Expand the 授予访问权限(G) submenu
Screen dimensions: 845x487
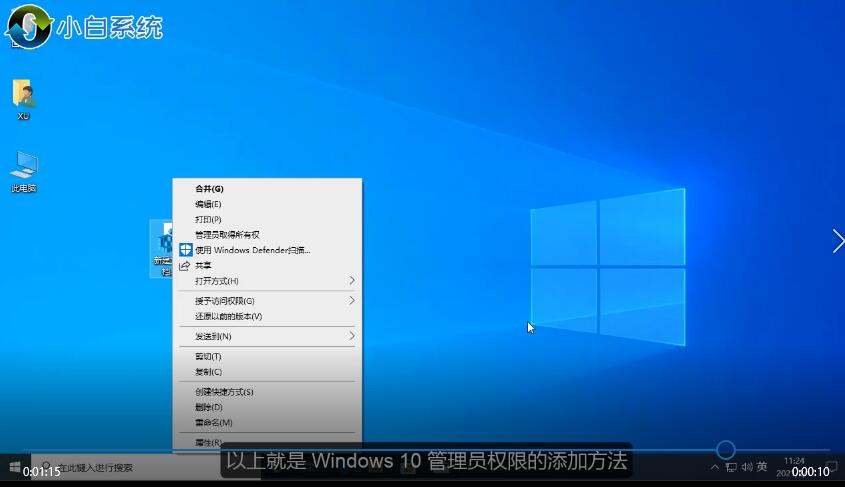point(266,301)
